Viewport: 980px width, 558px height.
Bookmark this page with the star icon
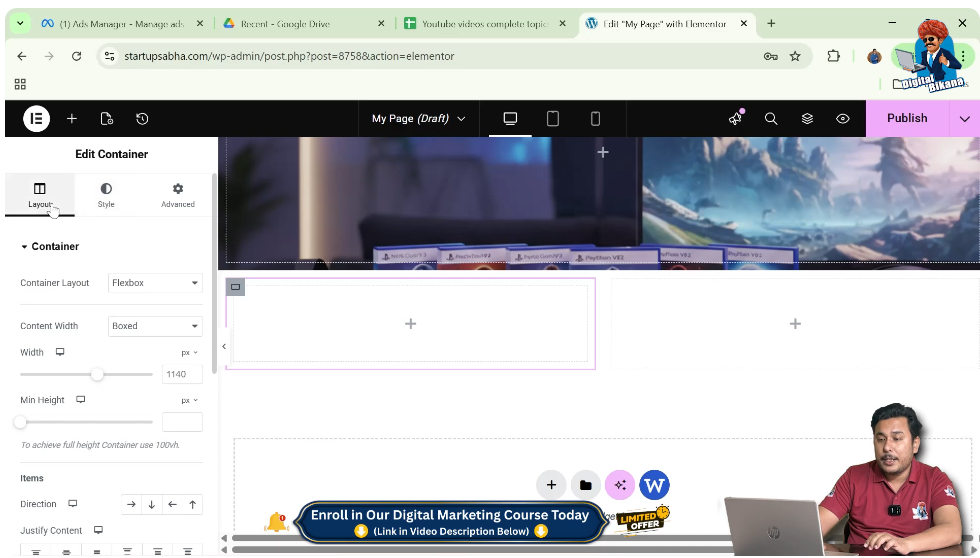795,56
